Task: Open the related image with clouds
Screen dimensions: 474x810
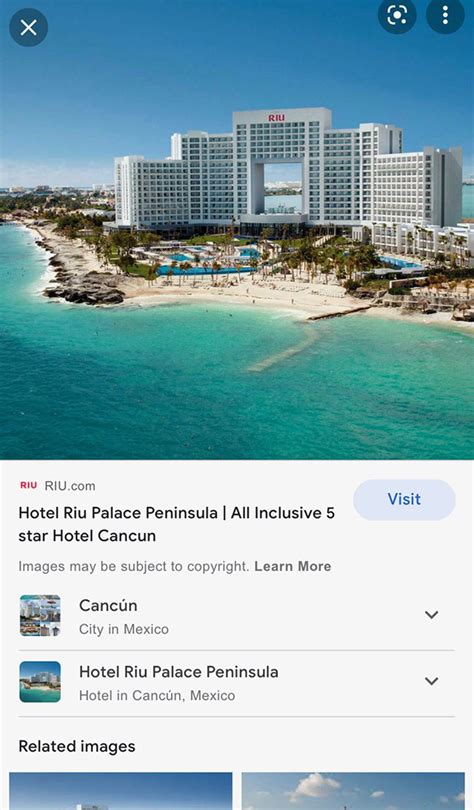Action: pyautogui.click(x=353, y=791)
